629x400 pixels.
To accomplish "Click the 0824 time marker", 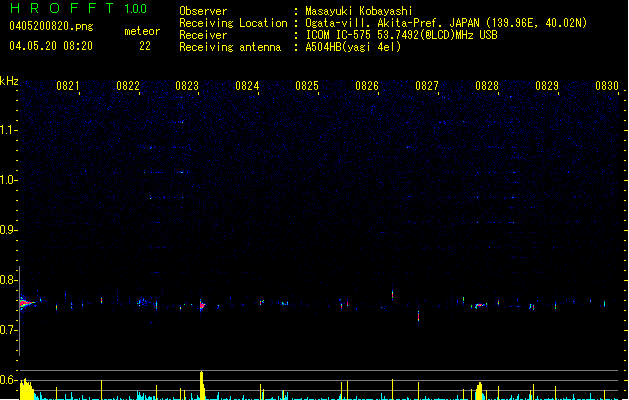I will click(x=248, y=86).
